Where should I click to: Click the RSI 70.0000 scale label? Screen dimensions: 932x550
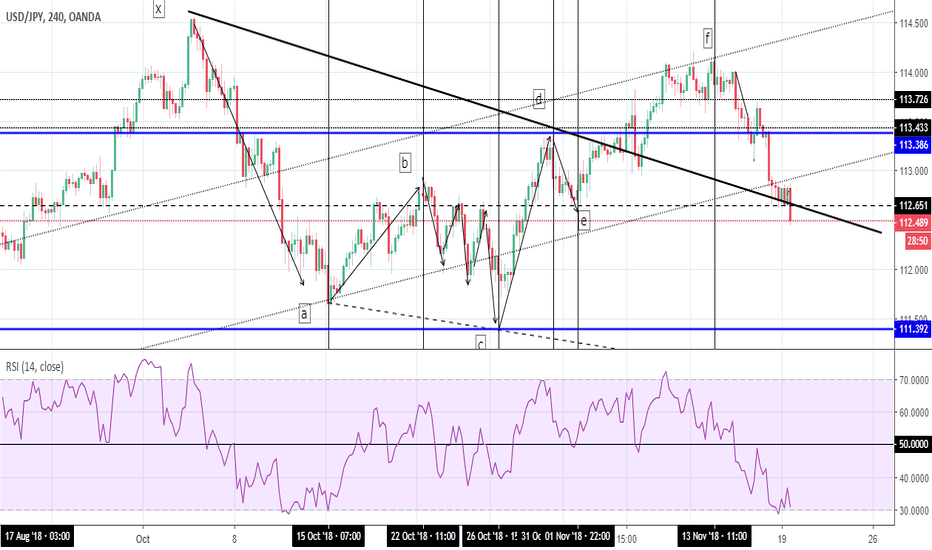[x=912, y=379]
